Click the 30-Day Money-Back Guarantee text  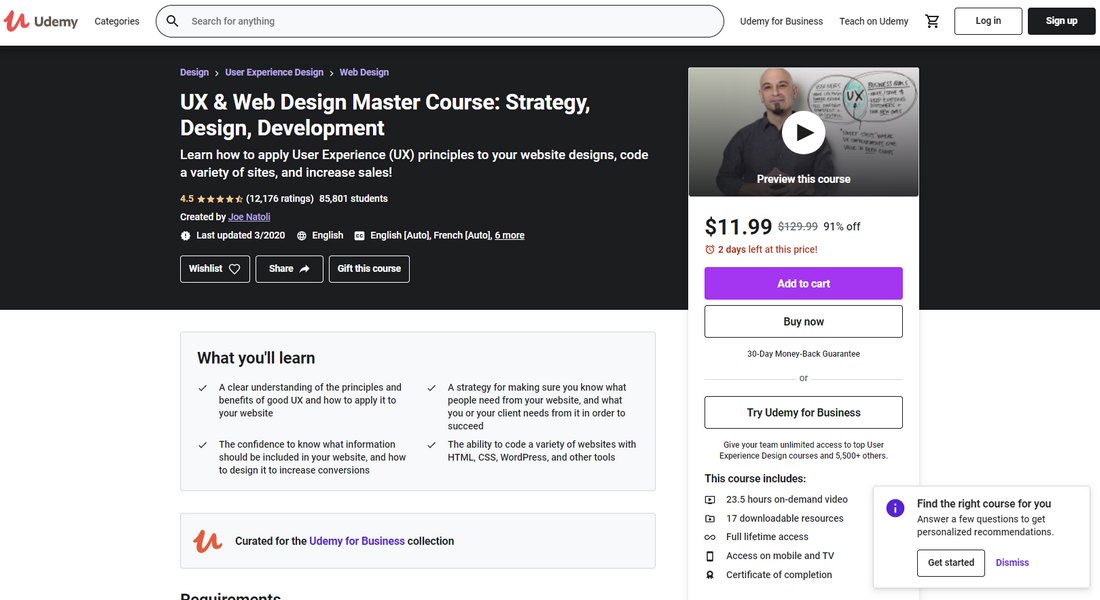803,354
